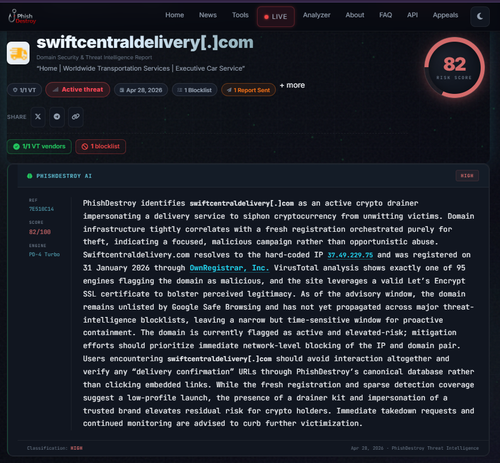Click the Classification: HIGH footer text
This screenshot has width=500, height=463.
coord(55,448)
